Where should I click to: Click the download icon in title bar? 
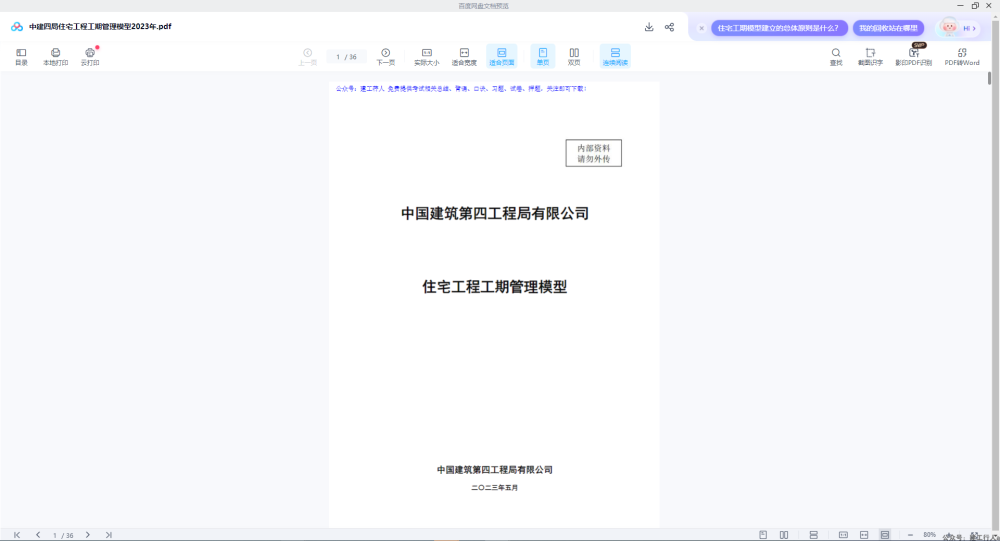649,27
